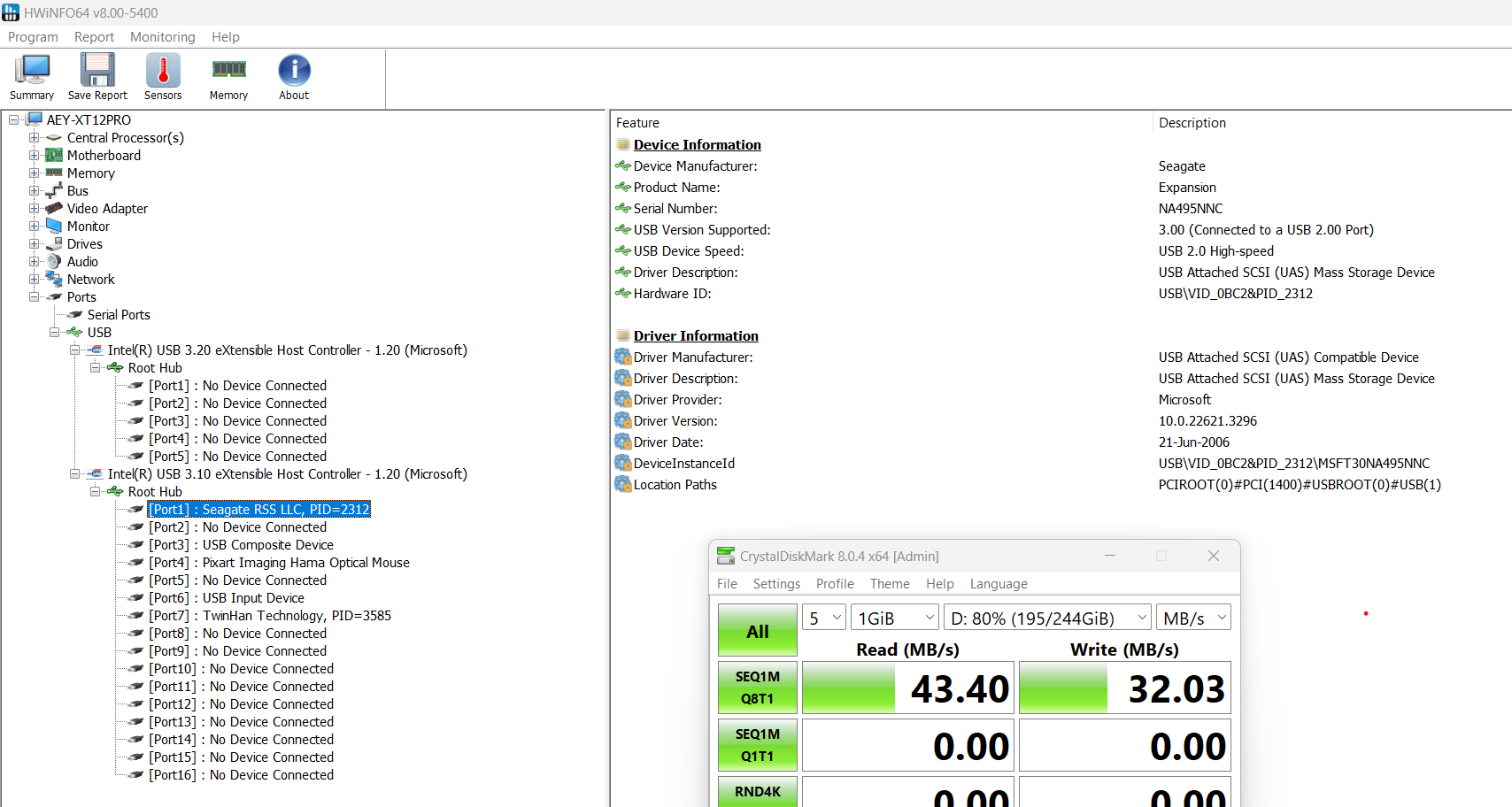Click the hardware ID value USB\VID_0BC2&PID_2312

coord(1236,293)
